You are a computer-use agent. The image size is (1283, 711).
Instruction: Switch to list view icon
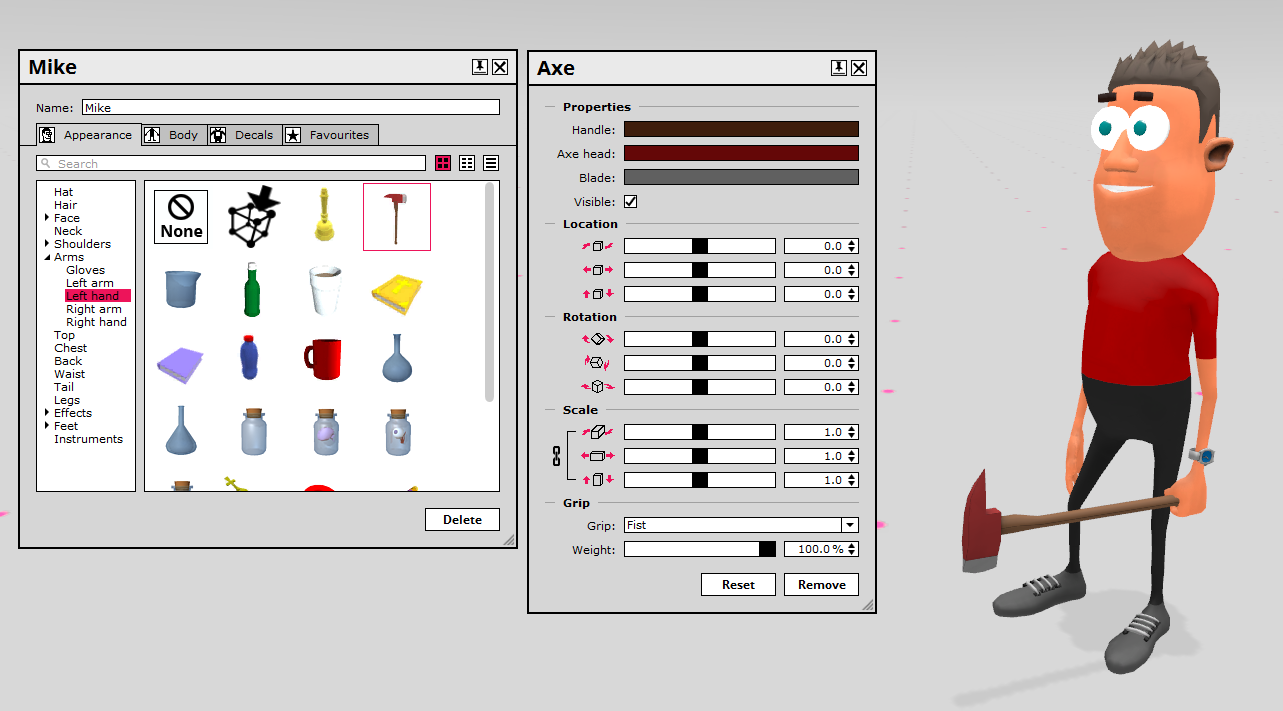pos(491,163)
